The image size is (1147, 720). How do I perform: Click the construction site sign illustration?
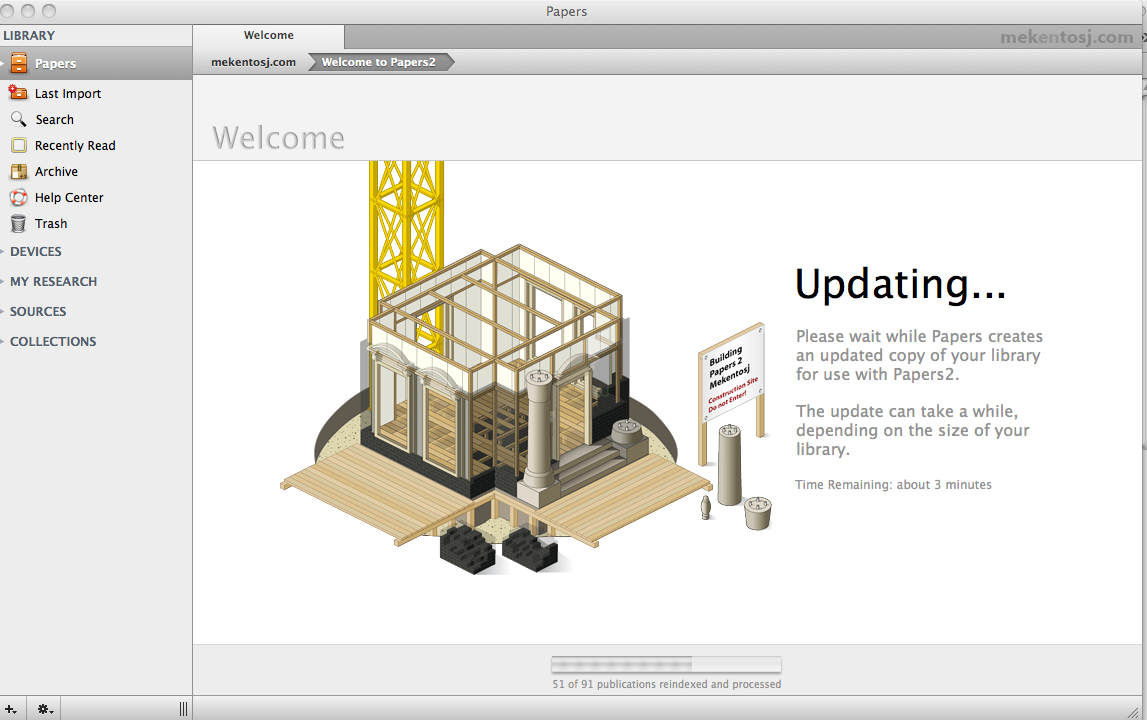coord(732,380)
